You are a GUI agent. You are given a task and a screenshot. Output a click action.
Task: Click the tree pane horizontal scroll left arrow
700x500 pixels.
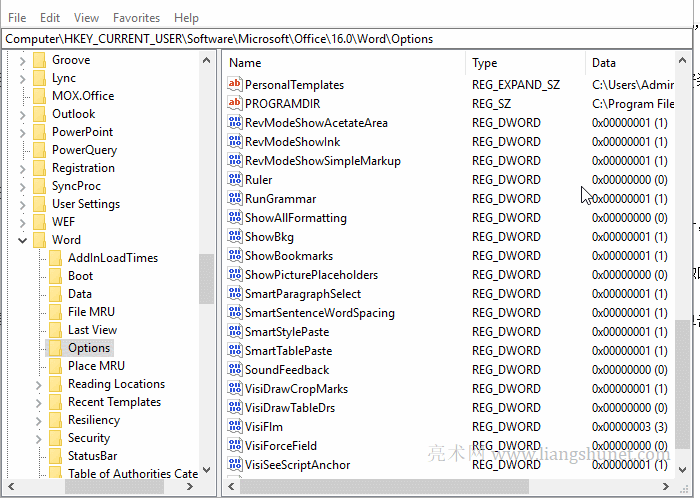11,486
